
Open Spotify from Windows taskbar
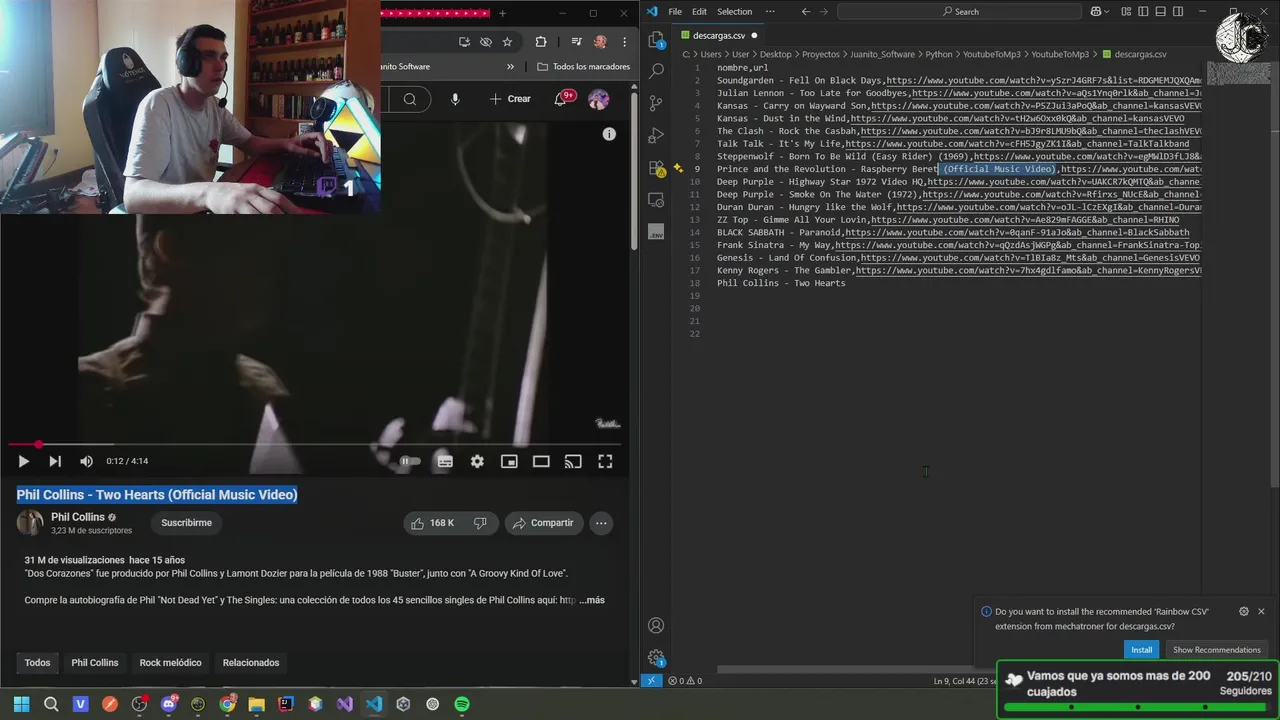click(462, 704)
